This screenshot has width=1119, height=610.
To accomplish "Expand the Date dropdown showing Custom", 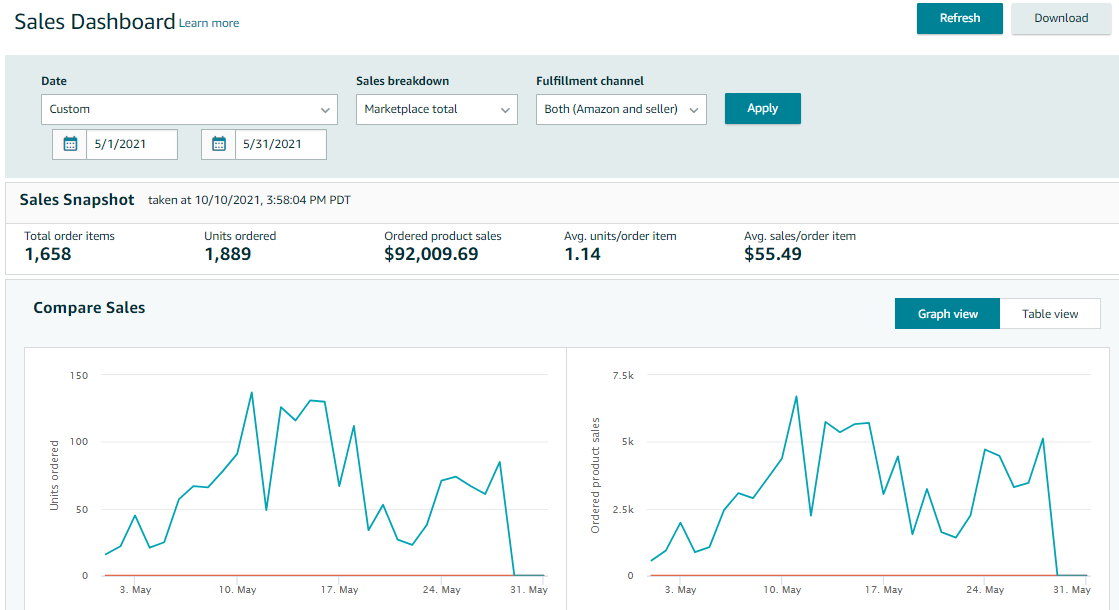I will 189,109.
